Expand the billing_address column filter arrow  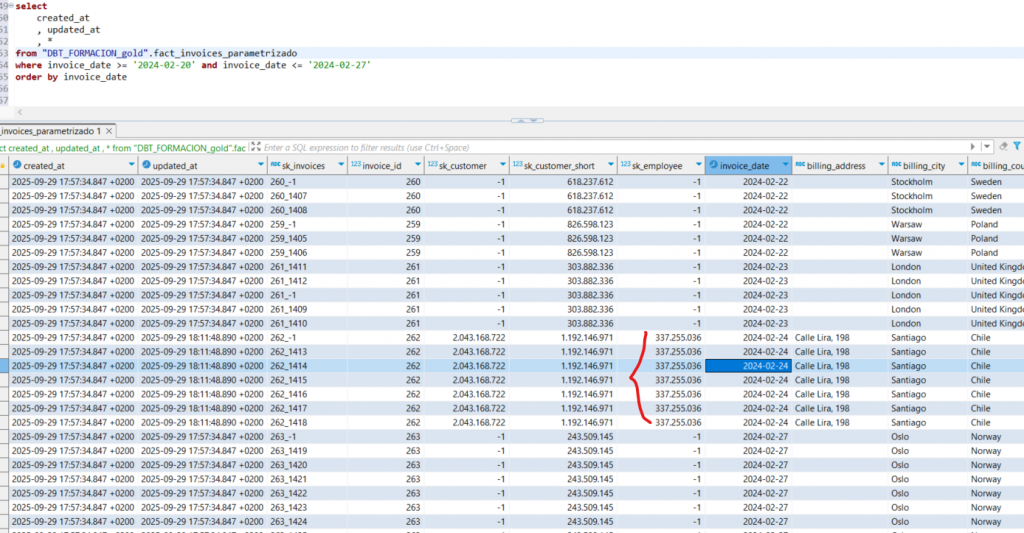click(x=881, y=165)
